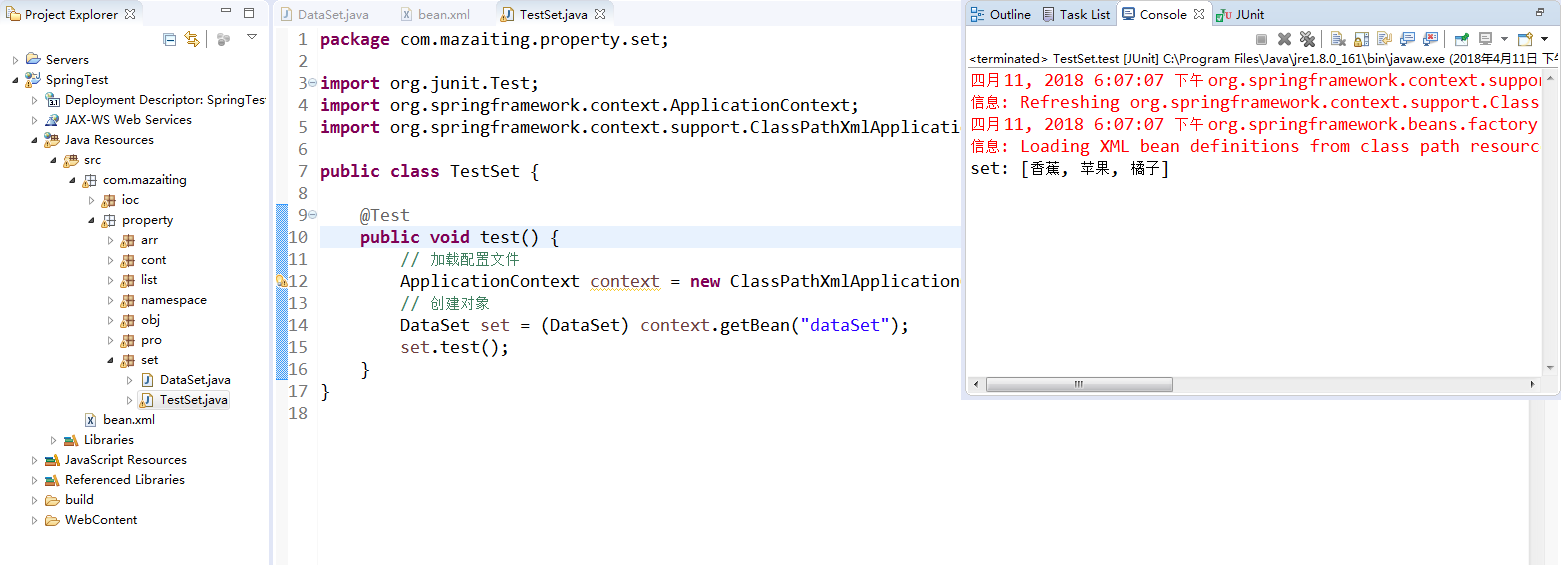Remove All Terminated Launches double-X icon

1307,39
